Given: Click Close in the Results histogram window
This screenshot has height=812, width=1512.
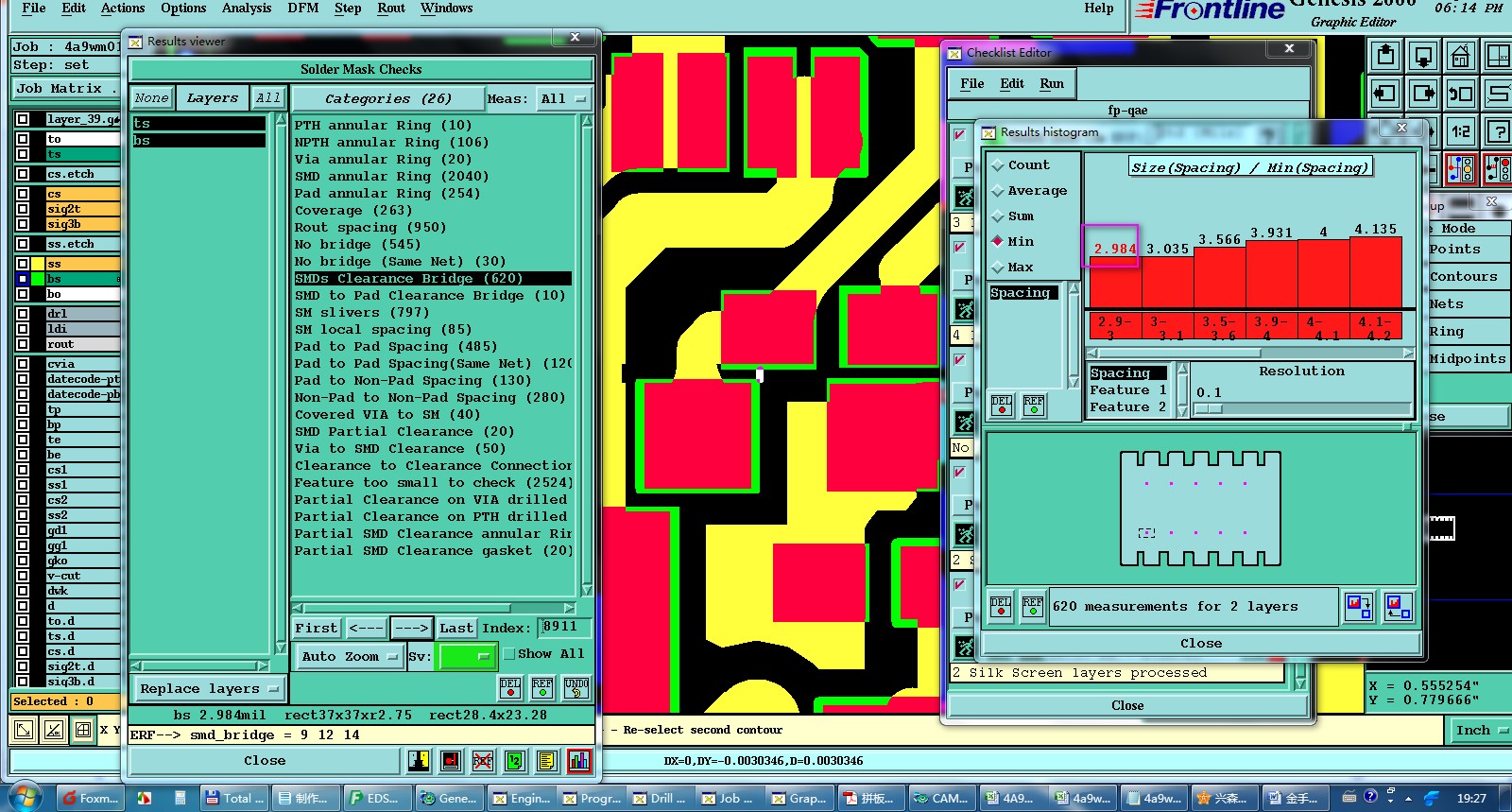Looking at the screenshot, I should [x=1201, y=643].
